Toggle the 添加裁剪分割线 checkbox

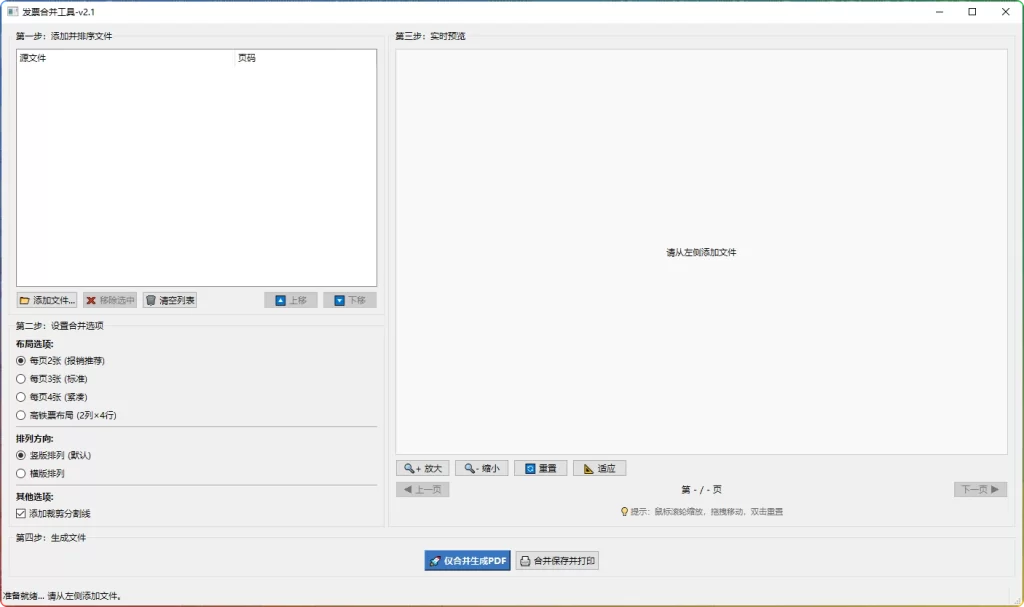coord(21,513)
